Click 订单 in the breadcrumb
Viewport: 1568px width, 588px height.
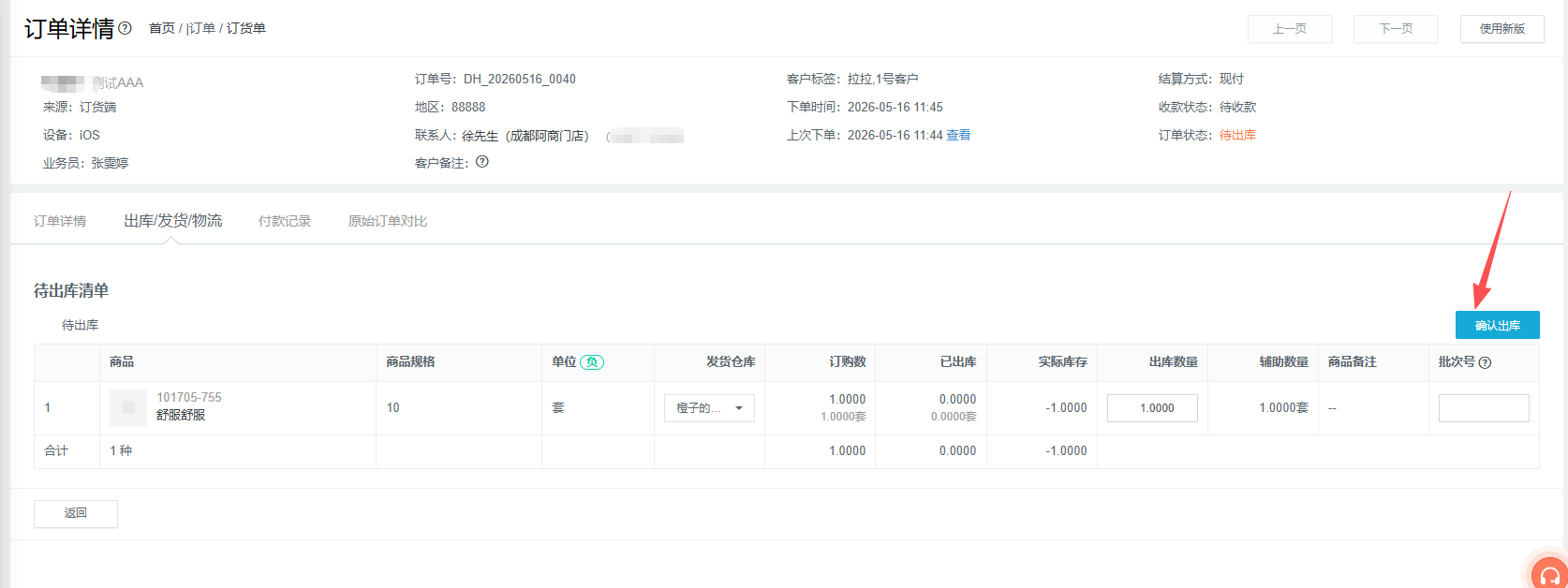pyautogui.click(x=201, y=28)
